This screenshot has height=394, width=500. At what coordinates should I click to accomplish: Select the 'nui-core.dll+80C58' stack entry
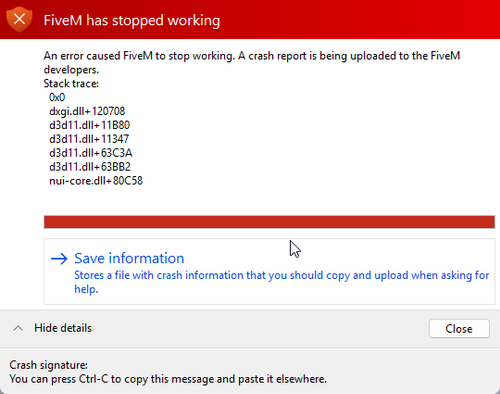pyautogui.click(x=96, y=181)
